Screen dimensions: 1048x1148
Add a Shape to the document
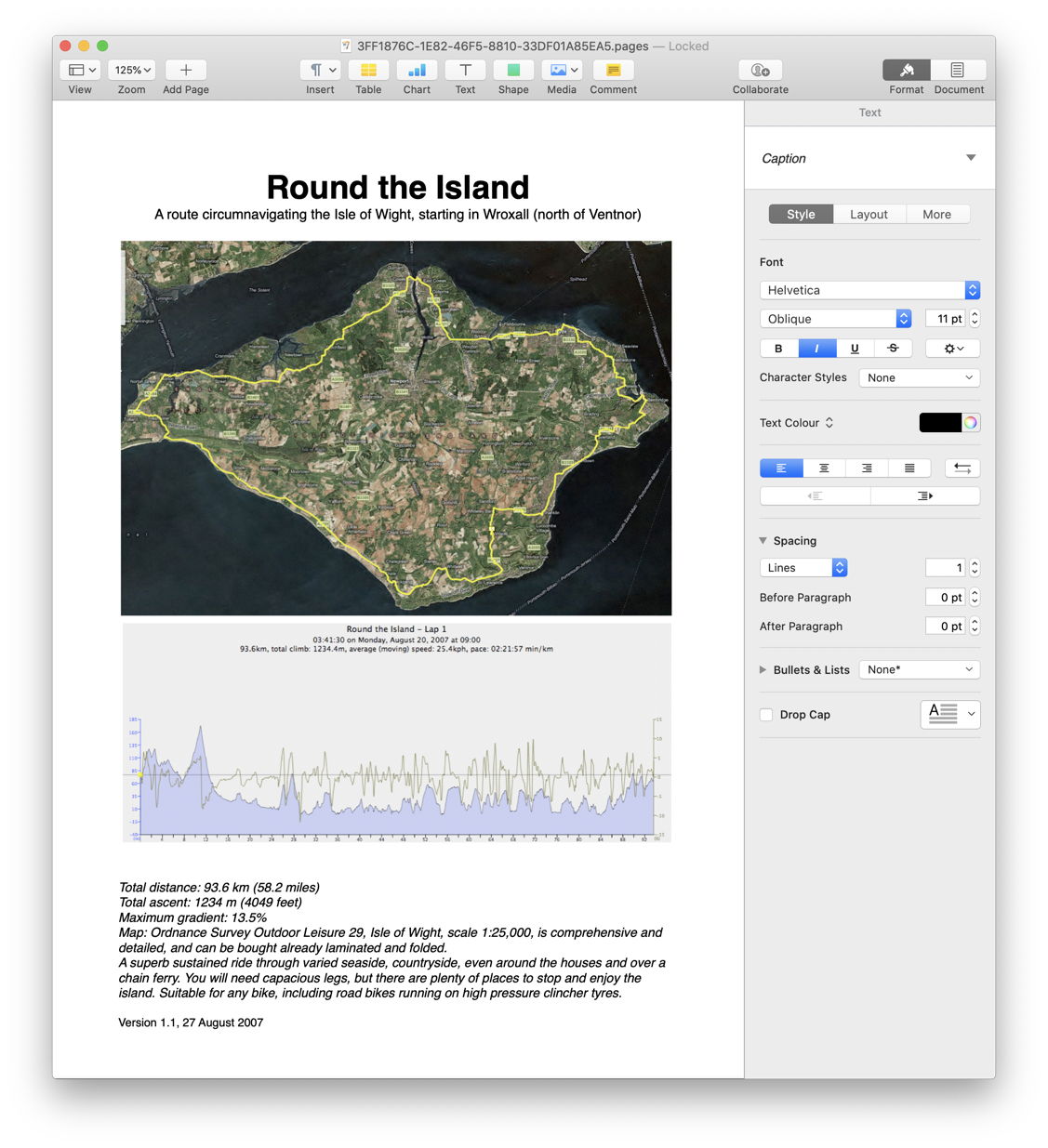pyautogui.click(x=513, y=70)
